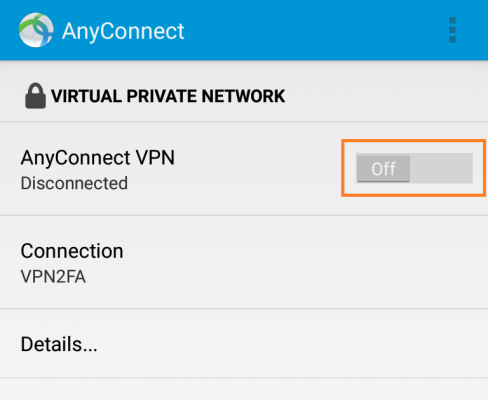Select the VPN2FA connection entry
Image resolution: width=488 pixels, height=400 pixels.
[x=53, y=277]
